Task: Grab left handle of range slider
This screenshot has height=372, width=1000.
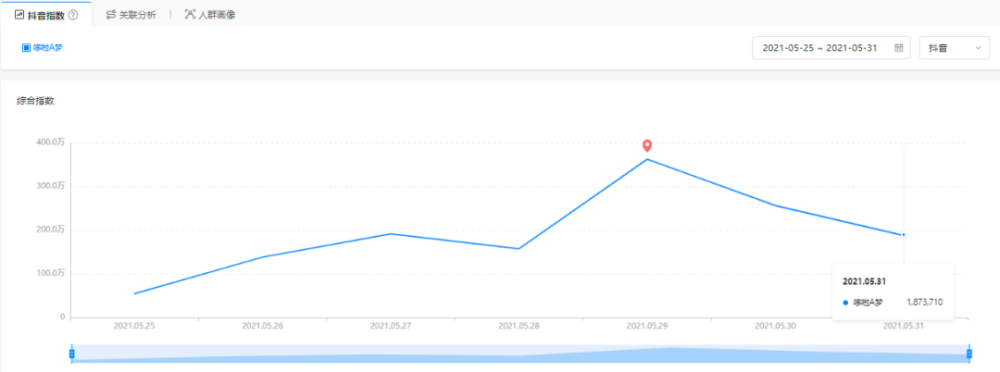Action: coord(71,353)
